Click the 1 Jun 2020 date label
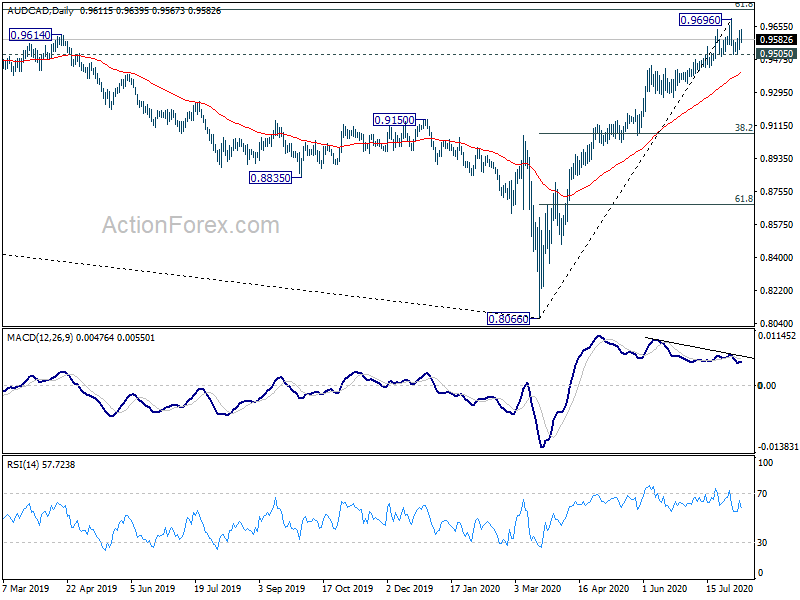This screenshot has width=800, height=600. (665, 588)
